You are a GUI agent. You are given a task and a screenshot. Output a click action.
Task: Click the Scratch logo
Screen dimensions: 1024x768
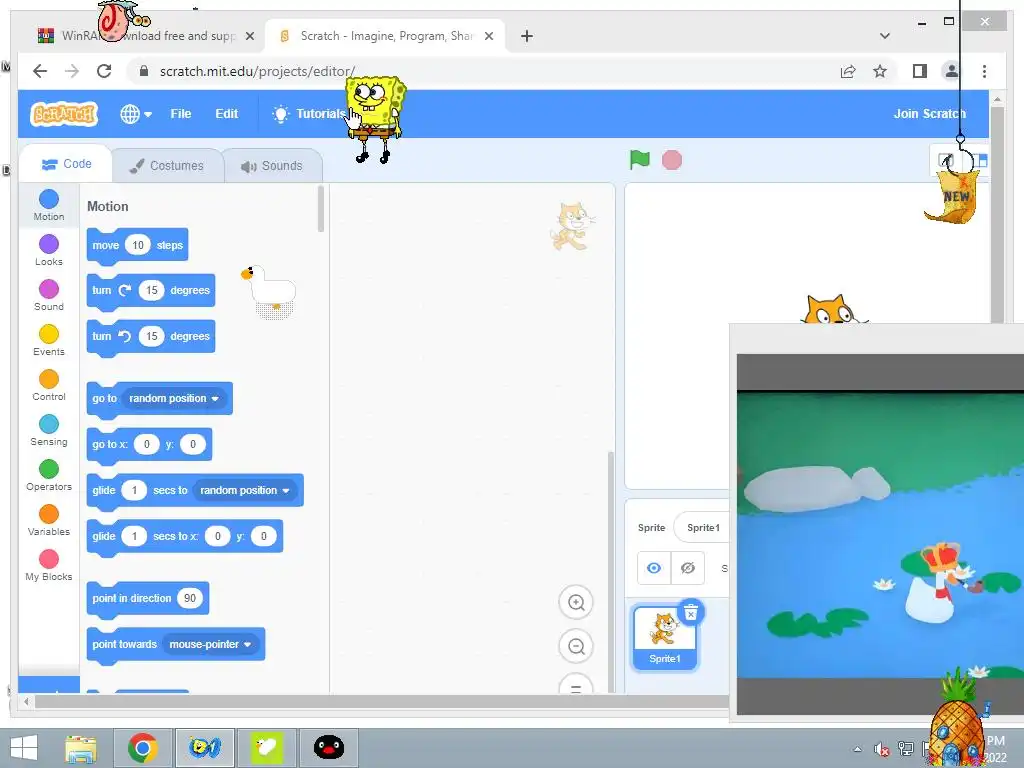coord(64,114)
